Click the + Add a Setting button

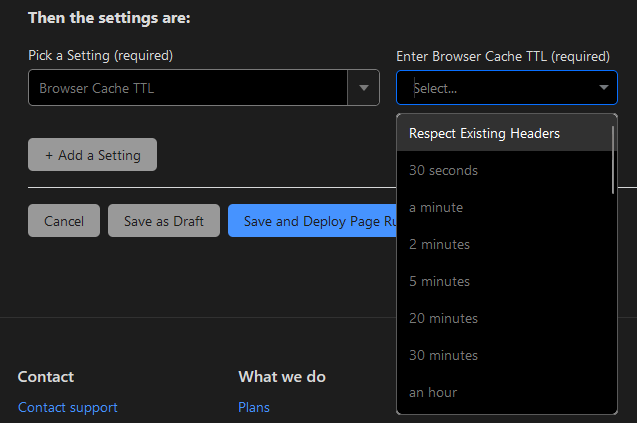[92, 155]
